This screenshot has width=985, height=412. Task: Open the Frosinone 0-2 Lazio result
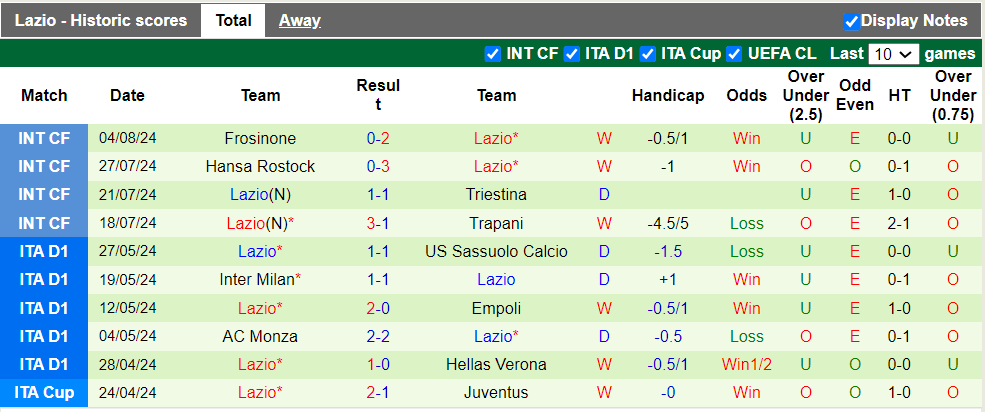378,139
